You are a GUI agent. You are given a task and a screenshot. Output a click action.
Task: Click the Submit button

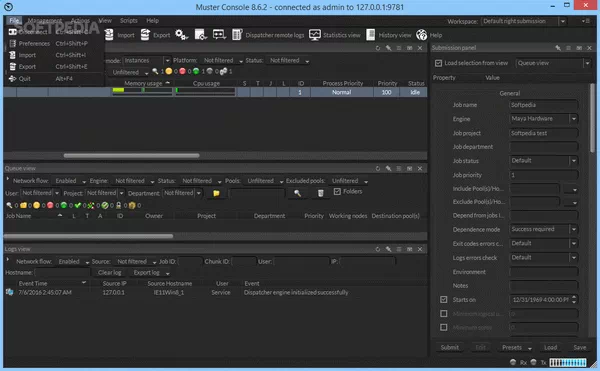click(x=450, y=347)
